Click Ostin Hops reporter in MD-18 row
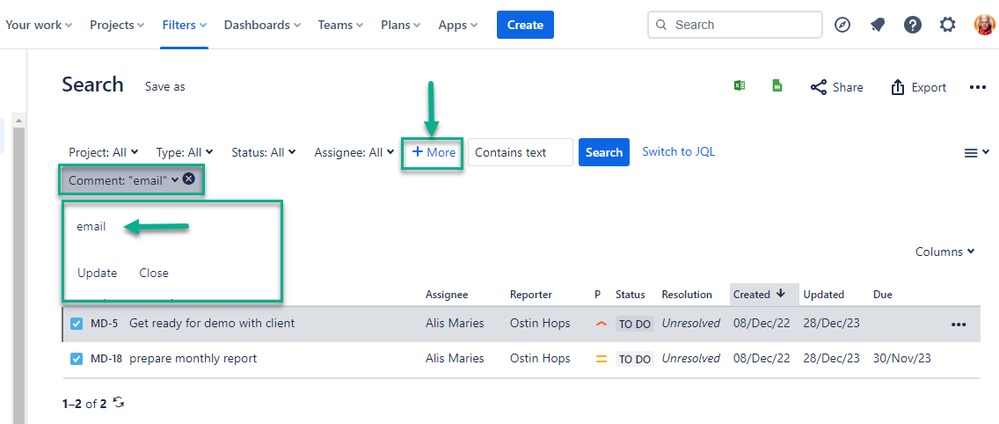 [x=540, y=358]
